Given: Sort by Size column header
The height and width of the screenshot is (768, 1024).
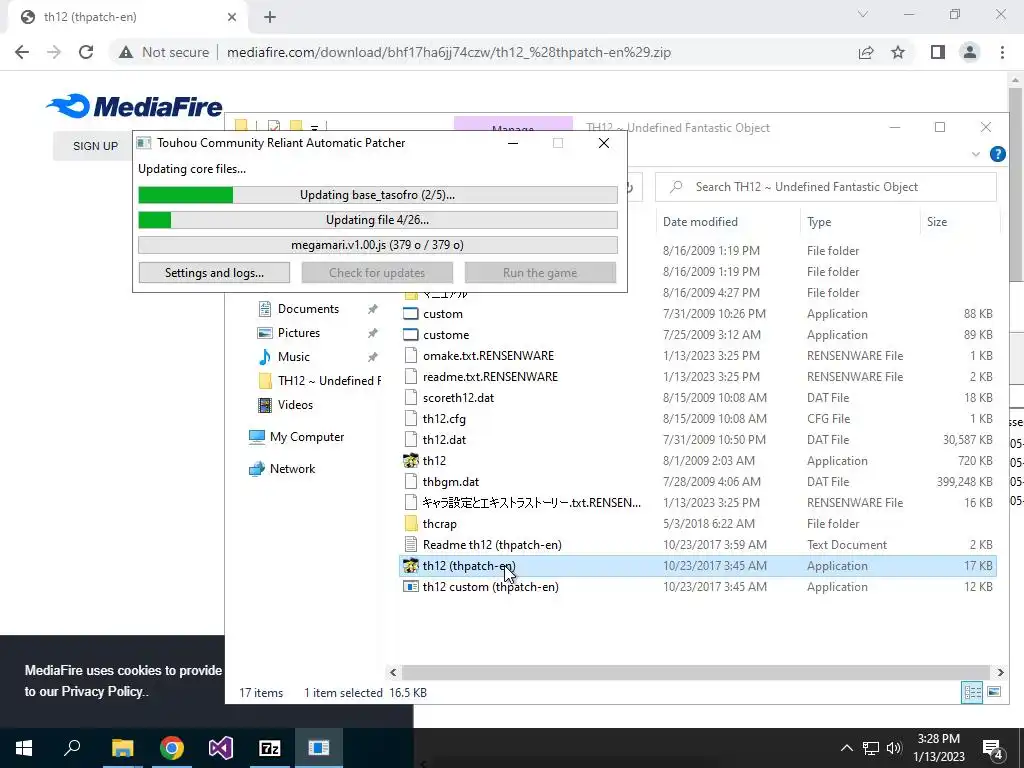Looking at the screenshot, I should pos(936,222).
